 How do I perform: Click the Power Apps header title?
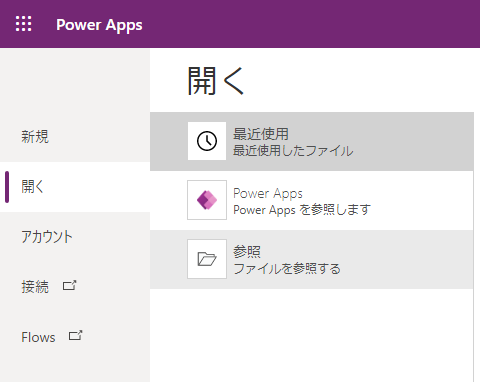99,25
